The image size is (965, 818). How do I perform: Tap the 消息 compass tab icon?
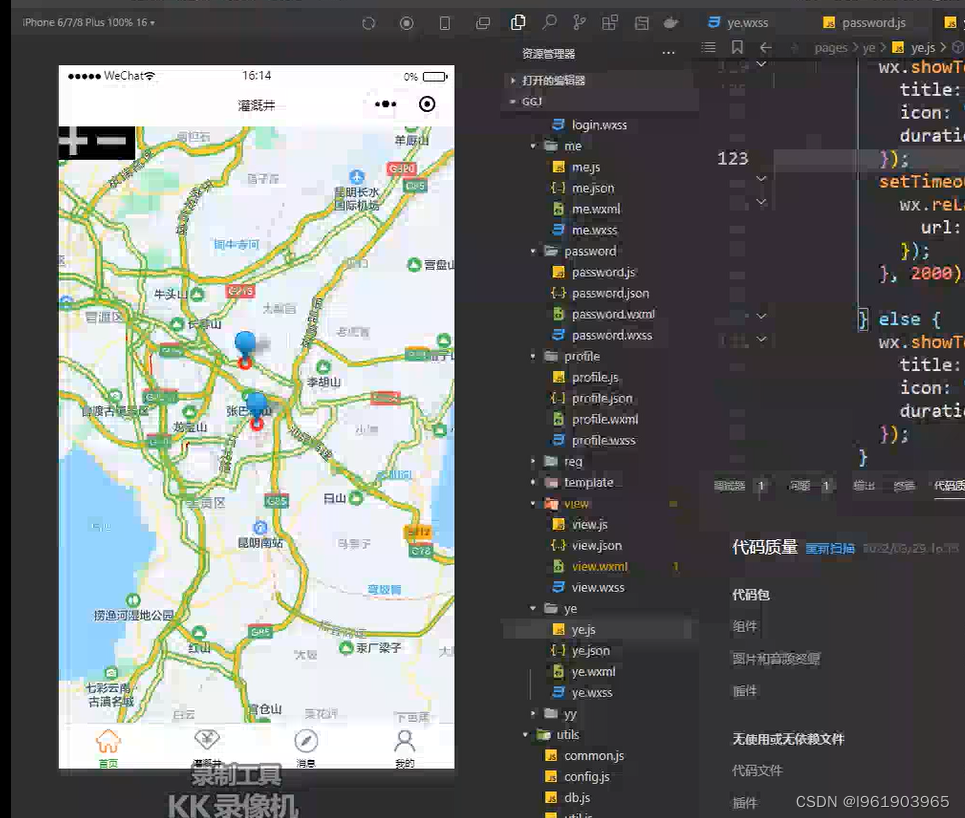(x=306, y=741)
